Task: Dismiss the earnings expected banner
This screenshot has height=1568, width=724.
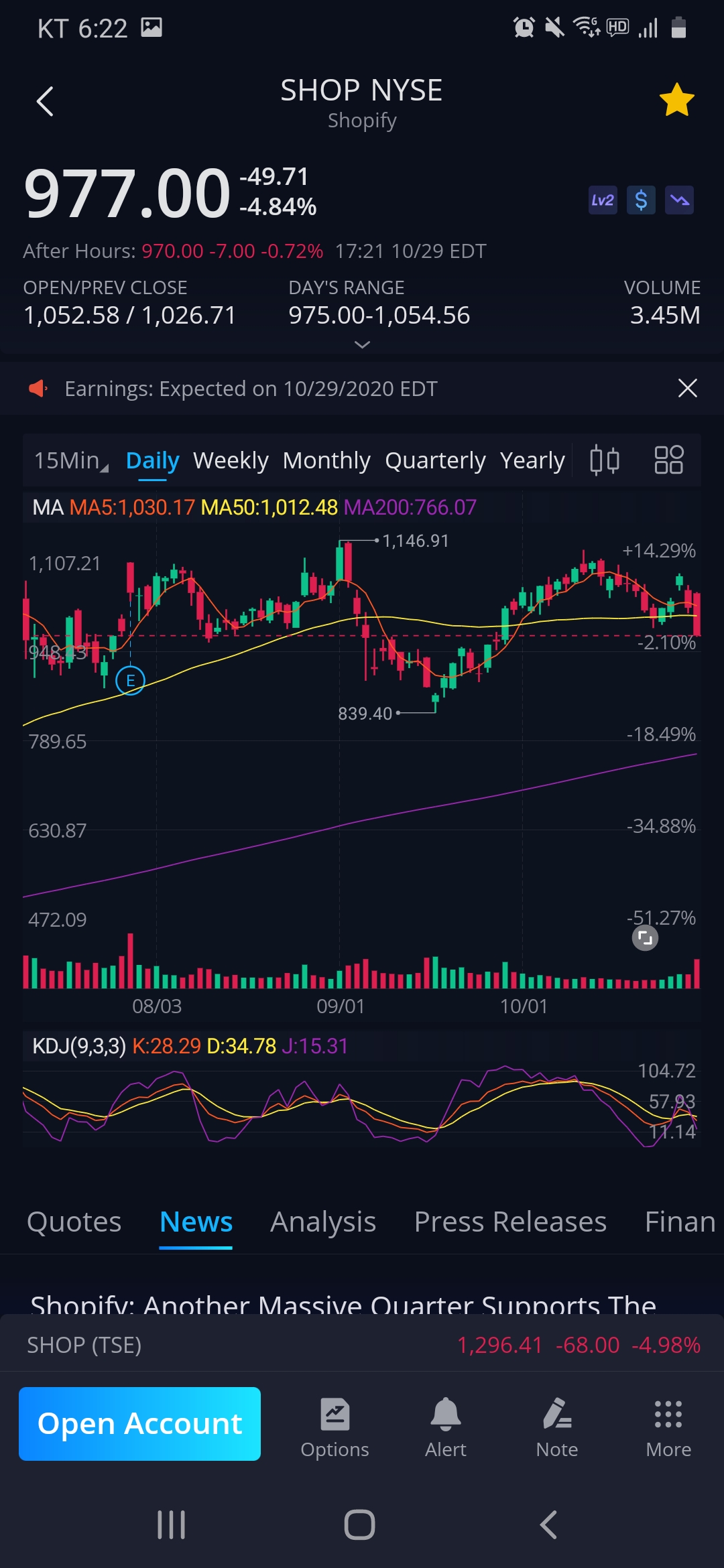Action: (x=687, y=388)
